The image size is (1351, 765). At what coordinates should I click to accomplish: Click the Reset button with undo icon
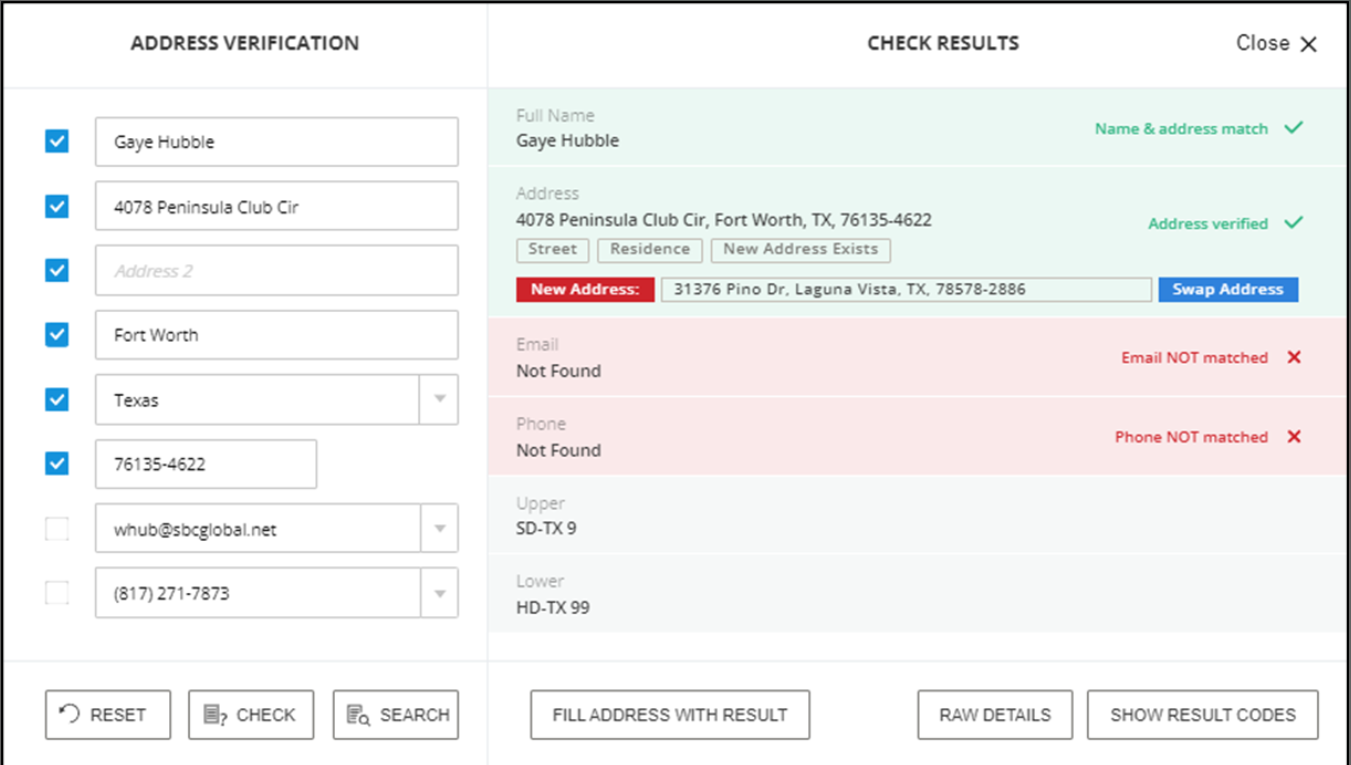(x=108, y=715)
